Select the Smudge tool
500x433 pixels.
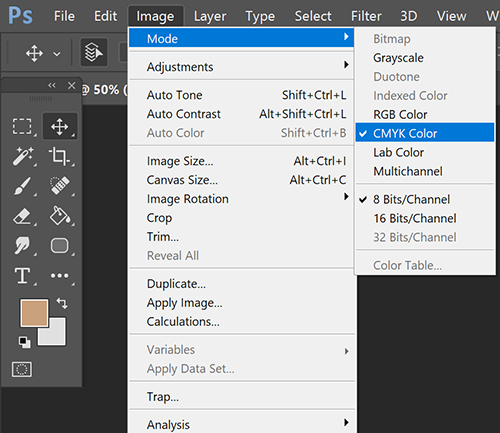point(22,245)
